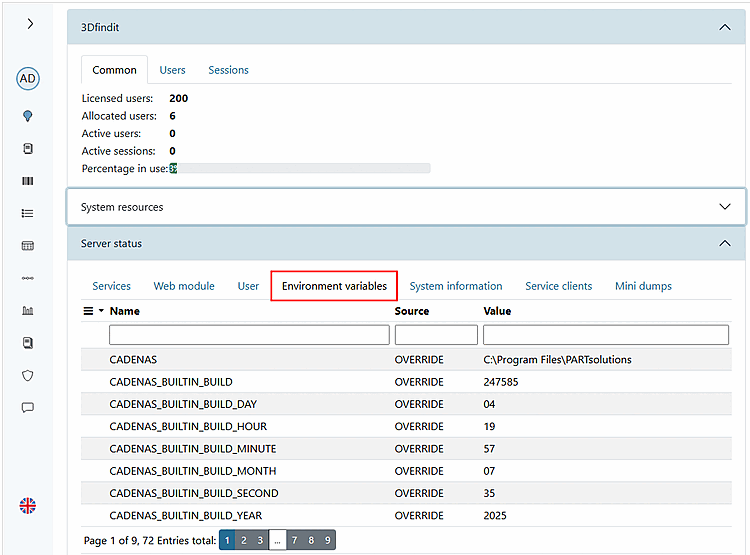Screen dimensions: 750x555
Task: Select the bulleted list sidebar icon
Action: pos(28,213)
